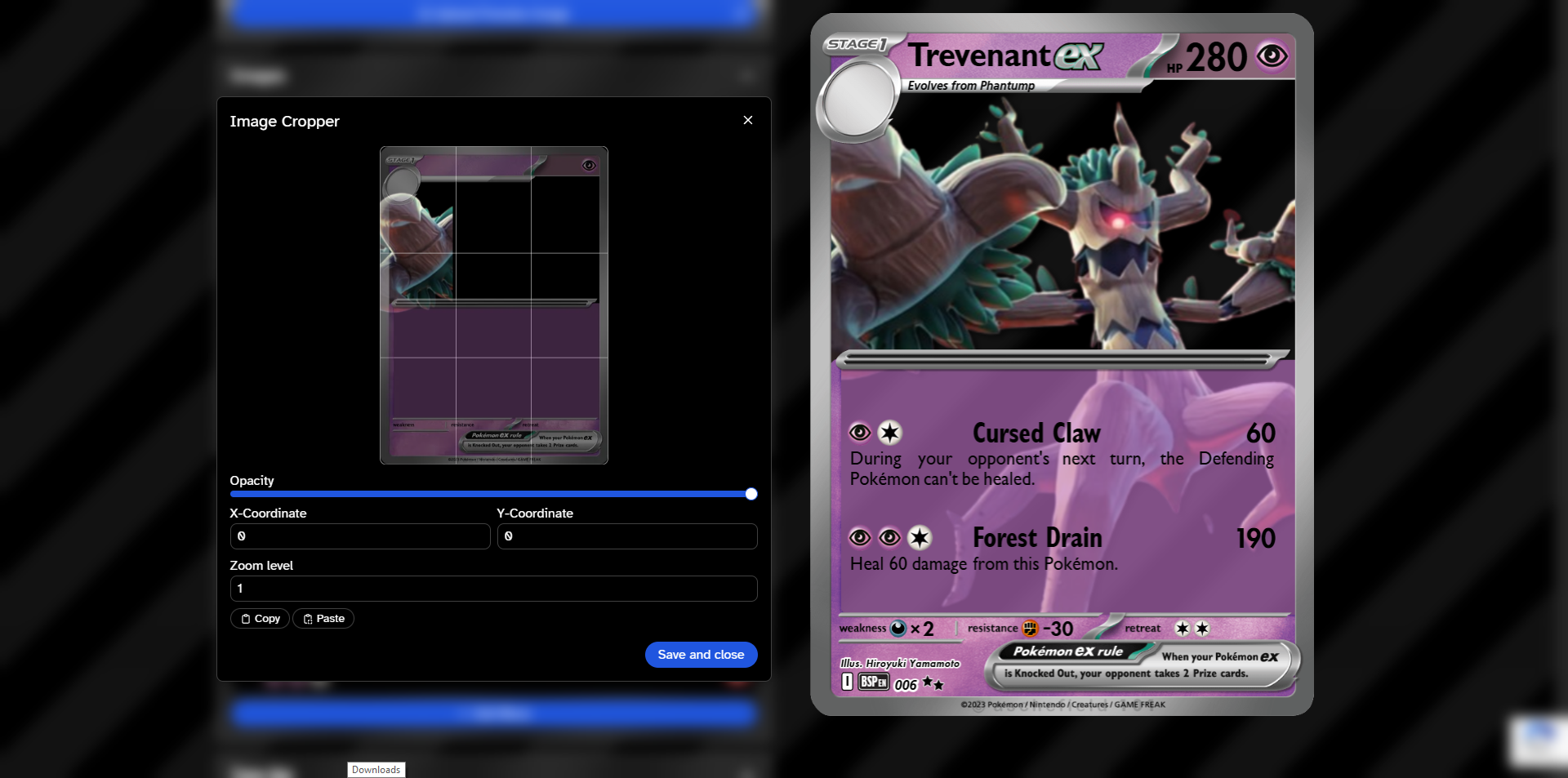Copy the crop settings
This screenshot has height=778, width=1568.
tap(260, 619)
